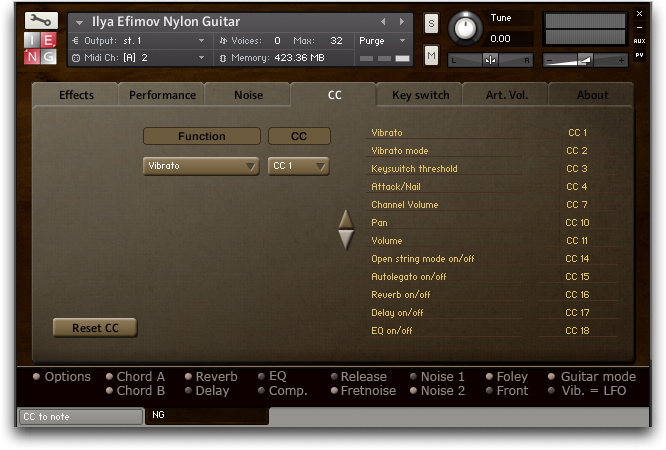Click the Function header button
This screenshot has width=666, height=450.
pyautogui.click(x=202, y=136)
